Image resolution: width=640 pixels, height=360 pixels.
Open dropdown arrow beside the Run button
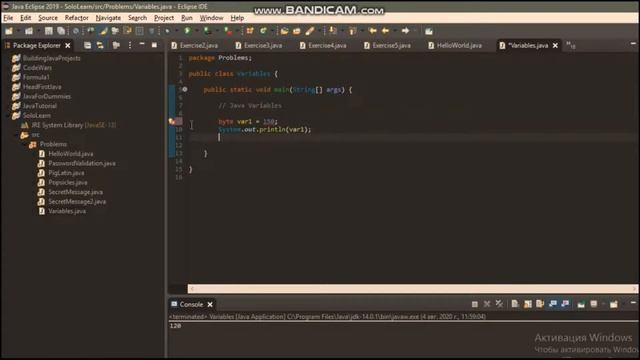pos(197,31)
